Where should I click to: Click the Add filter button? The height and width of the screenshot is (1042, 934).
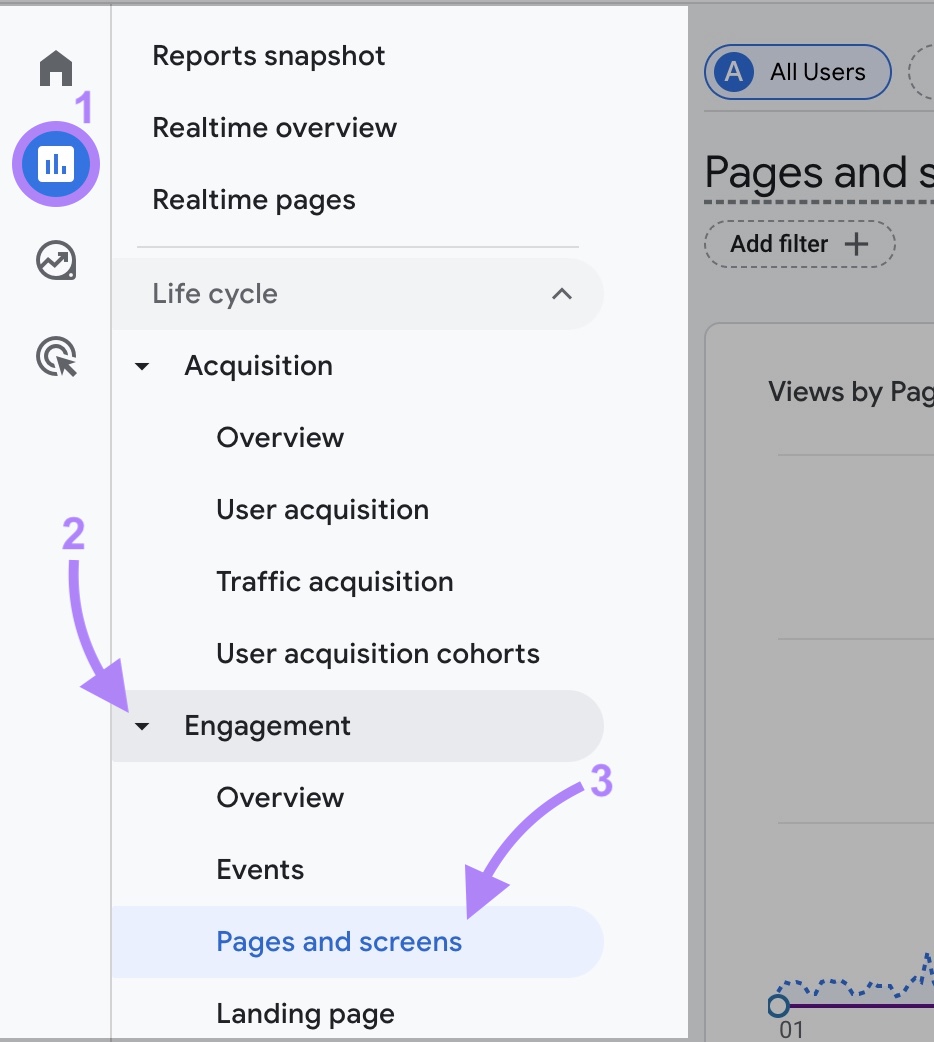[x=798, y=243]
